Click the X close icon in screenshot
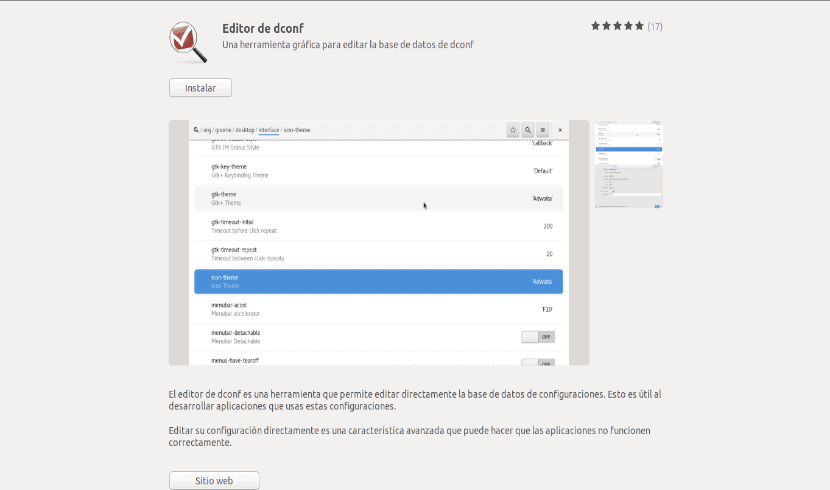 [x=560, y=130]
